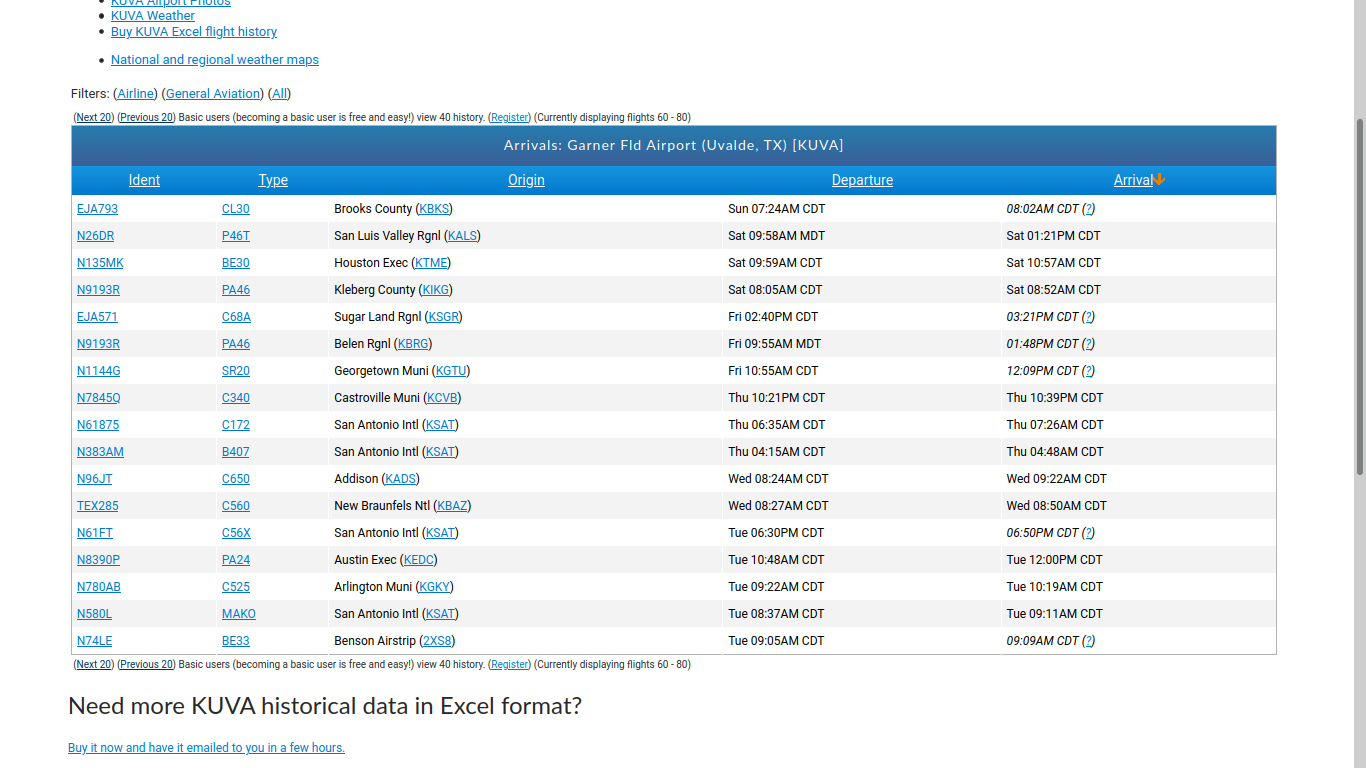Screen dimensions: 1366x768
Task: Open KALS airport link
Action: pyautogui.click(x=462, y=236)
